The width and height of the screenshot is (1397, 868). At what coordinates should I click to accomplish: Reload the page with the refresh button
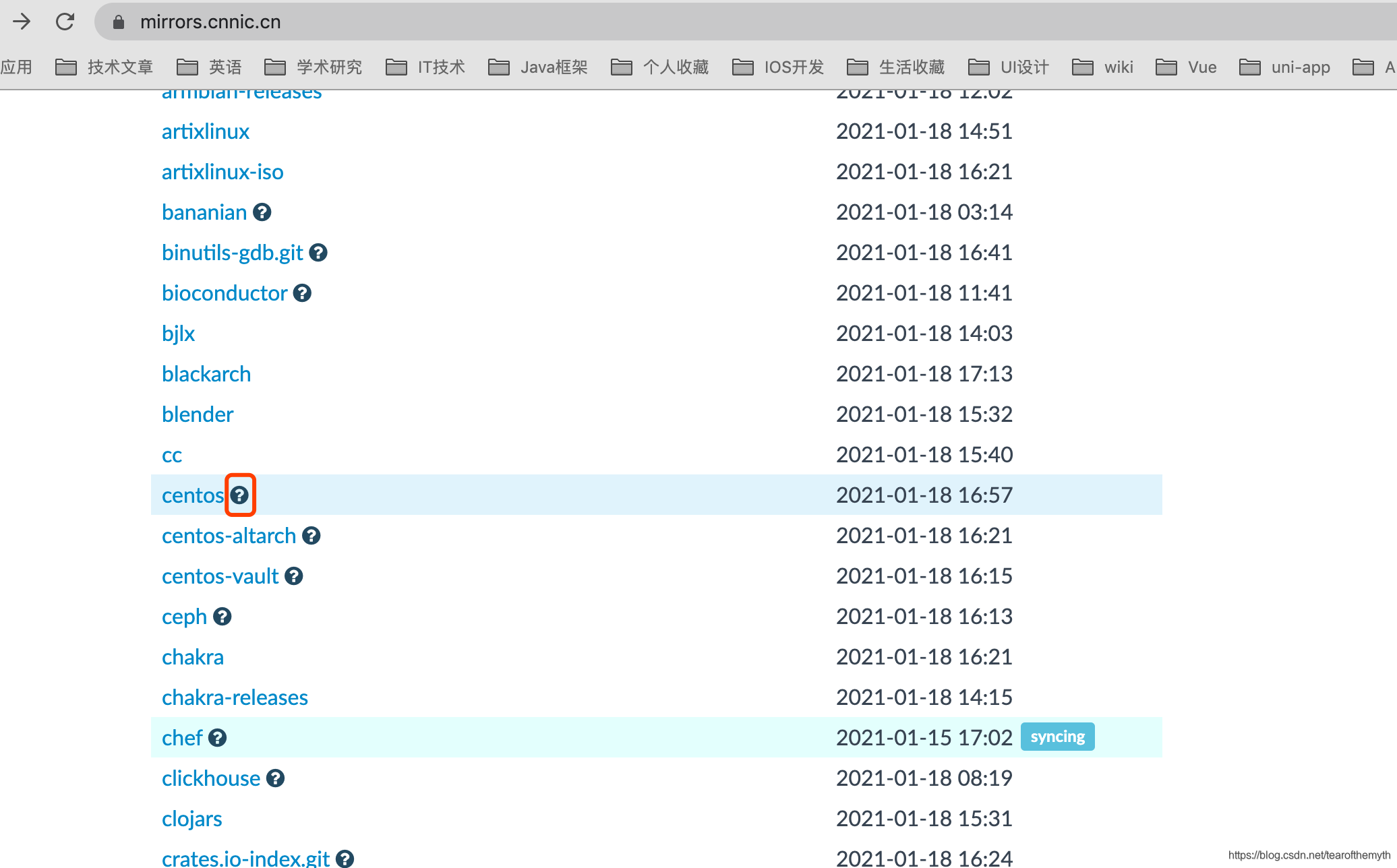(x=65, y=22)
